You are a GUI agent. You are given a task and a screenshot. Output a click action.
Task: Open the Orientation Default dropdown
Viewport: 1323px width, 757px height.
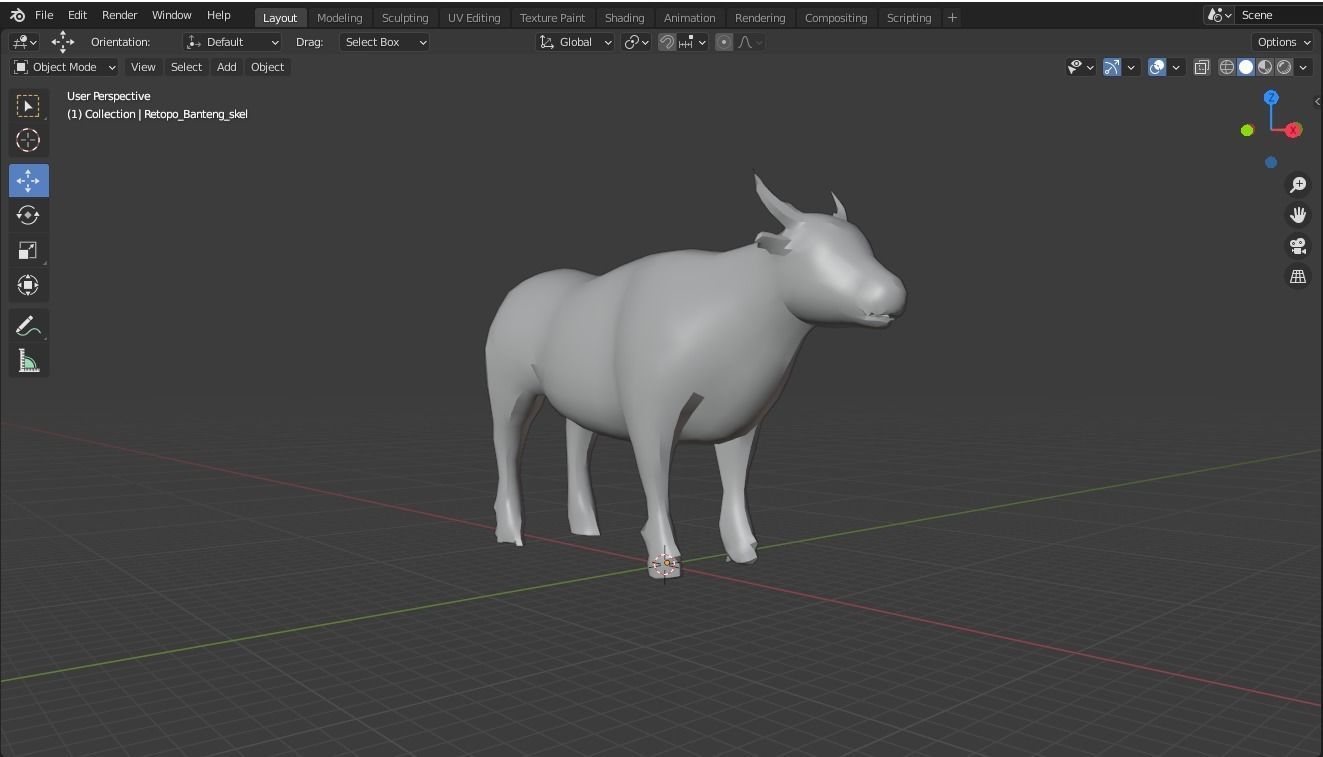pos(232,42)
